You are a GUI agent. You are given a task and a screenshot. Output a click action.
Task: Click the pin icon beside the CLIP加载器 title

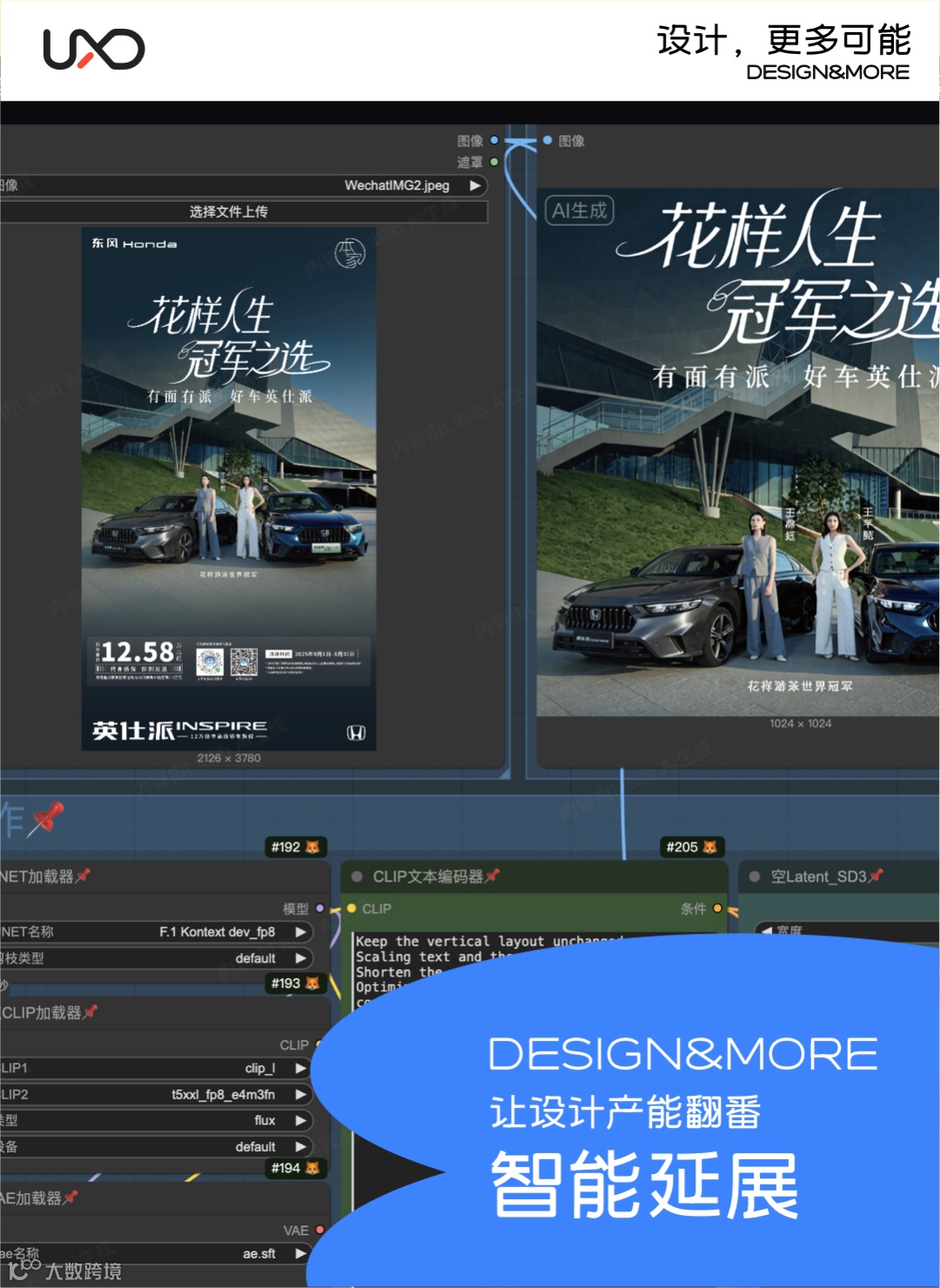click(90, 1012)
